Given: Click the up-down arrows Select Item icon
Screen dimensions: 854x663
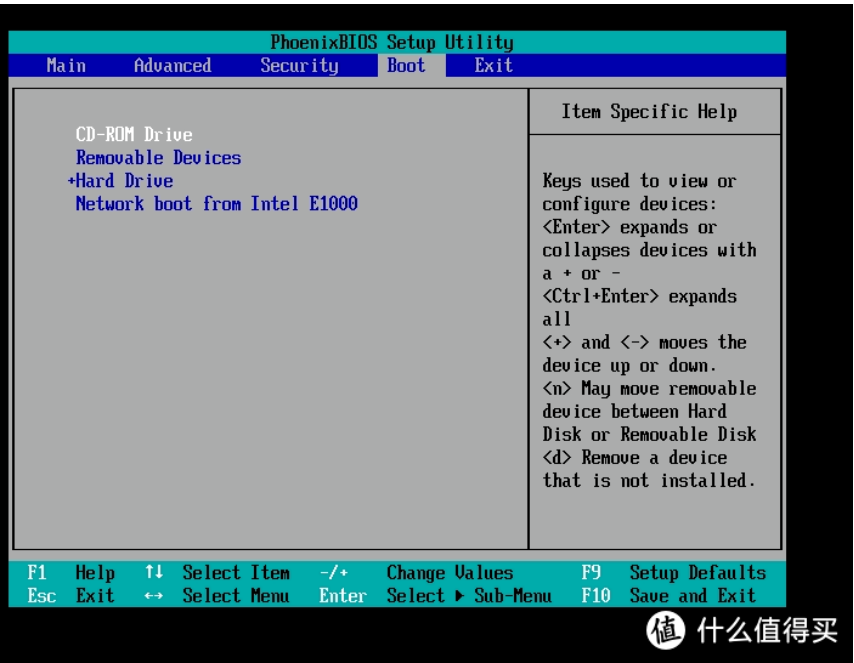Looking at the screenshot, I should click(153, 573).
